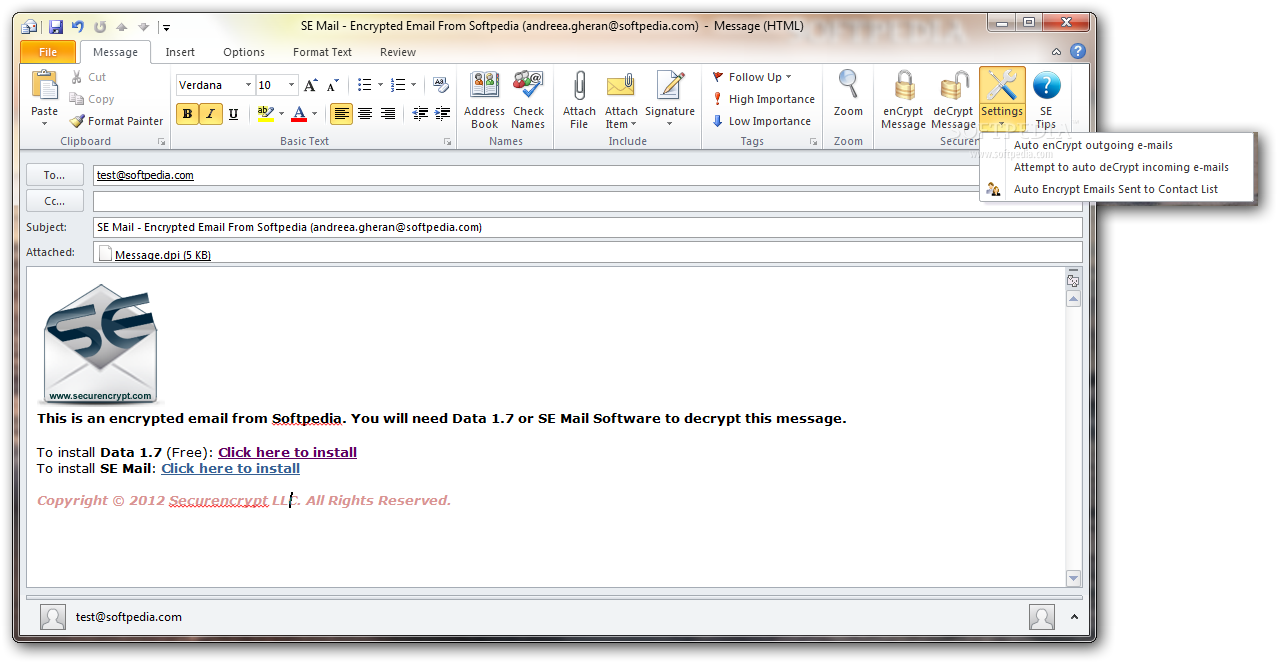Viewport: 1278px width, 663px height.
Task: Click the Redo icon in quick access toolbar
Action: pyautogui.click(x=100, y=27)
